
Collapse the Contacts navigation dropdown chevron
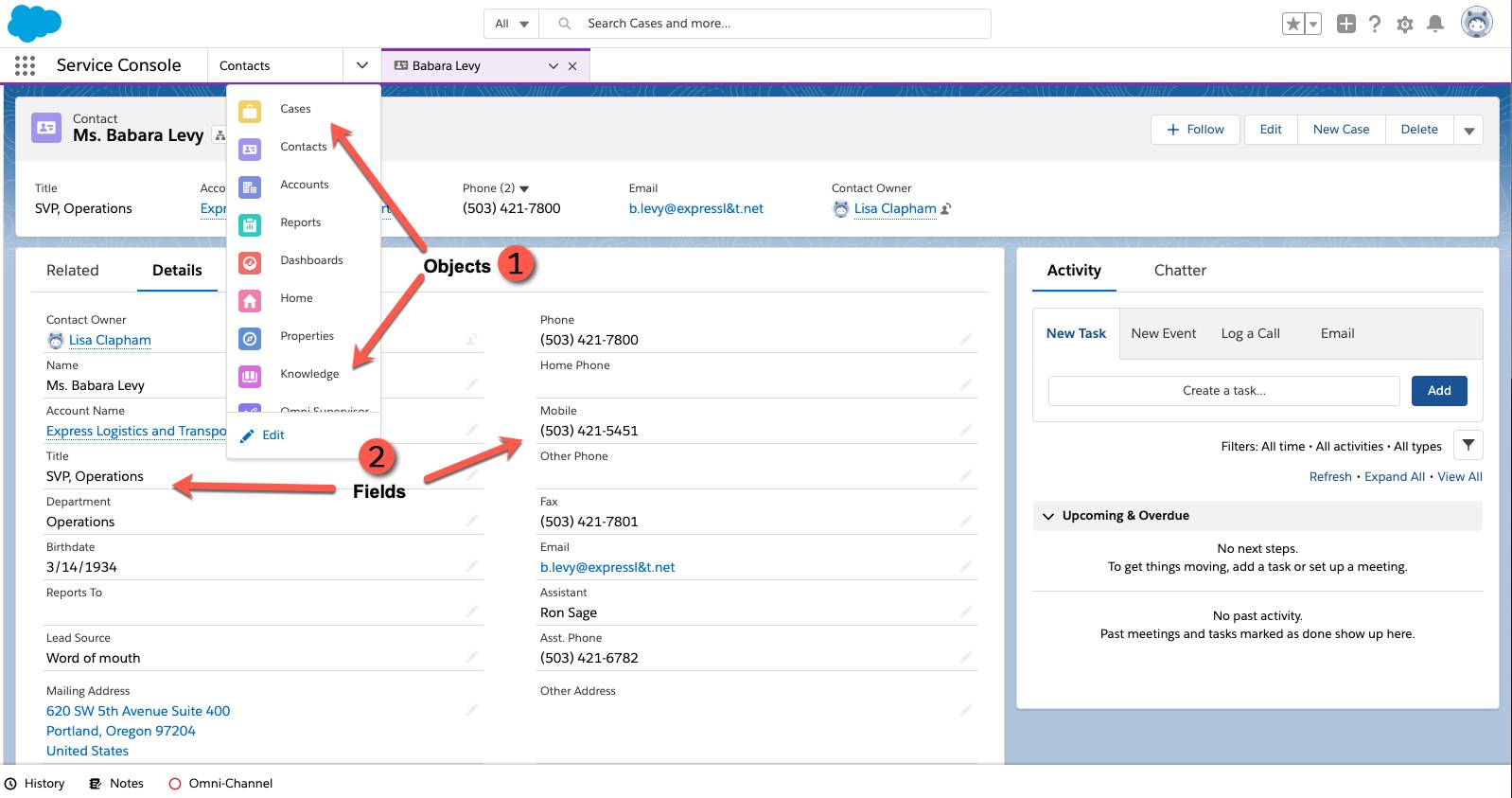[x=361, y=65]
